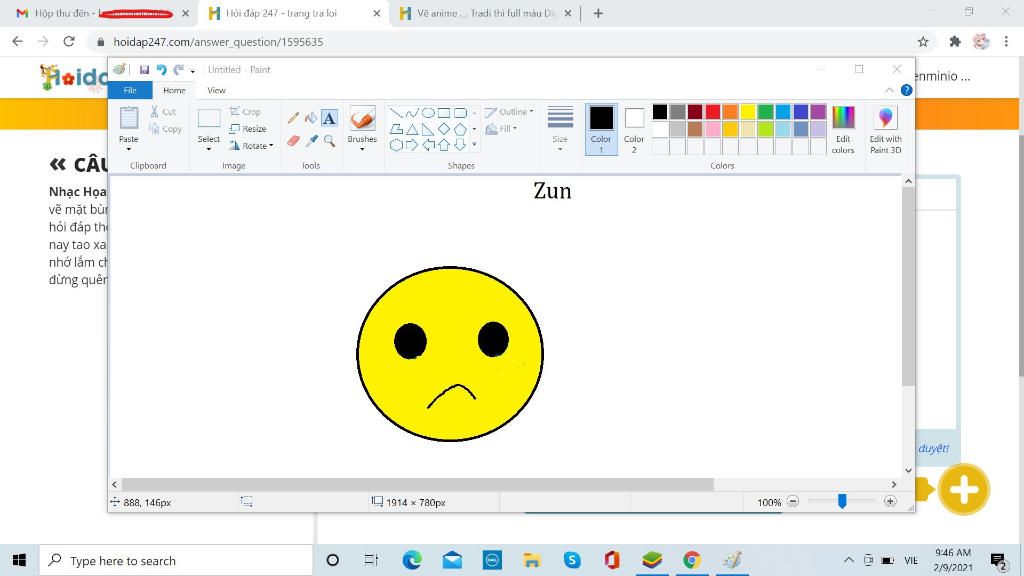Click the zoom slider handle
Viewport: 1024px width, 576px height.
(842, 502)
